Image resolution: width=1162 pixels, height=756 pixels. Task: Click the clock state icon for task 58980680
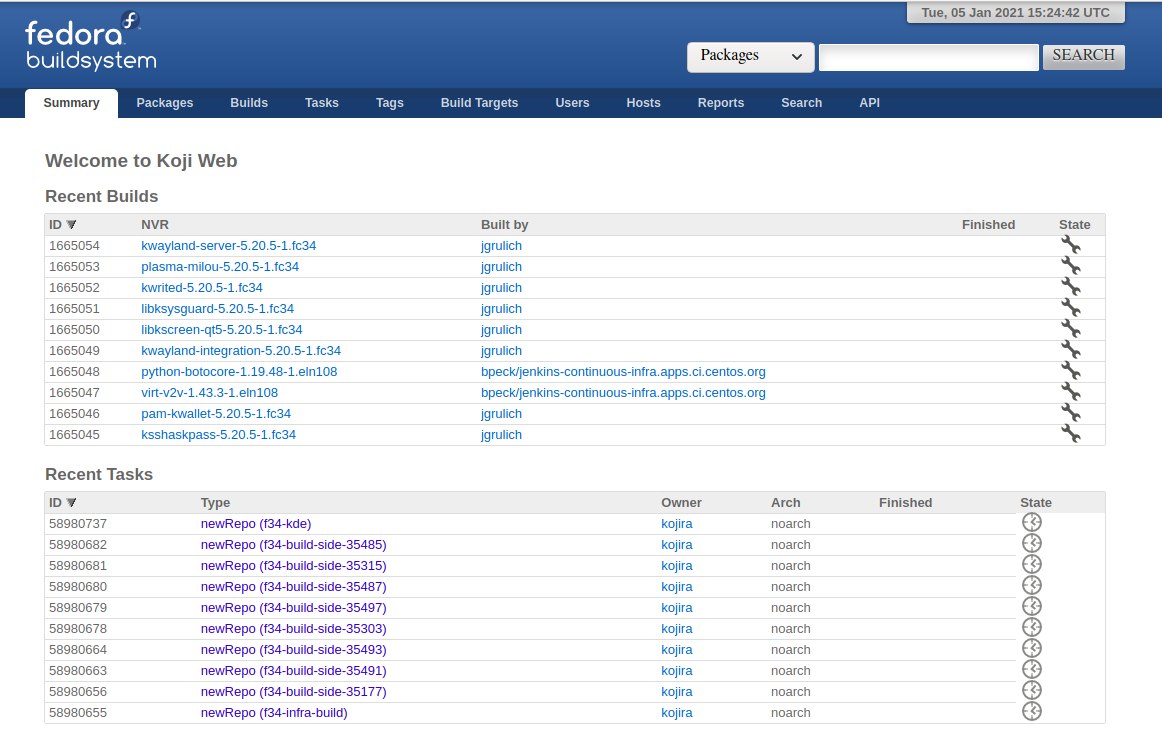[1032, 586]
